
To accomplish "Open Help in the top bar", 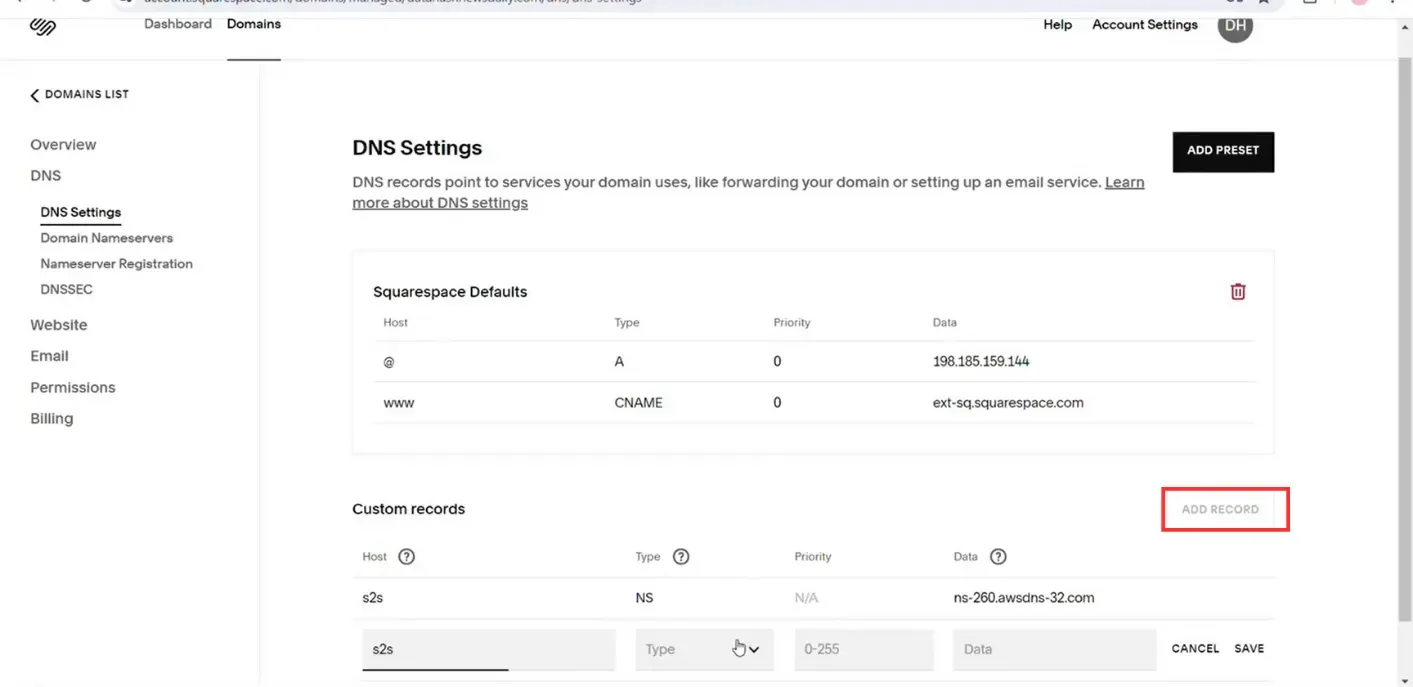I will tap(1057, 25).
